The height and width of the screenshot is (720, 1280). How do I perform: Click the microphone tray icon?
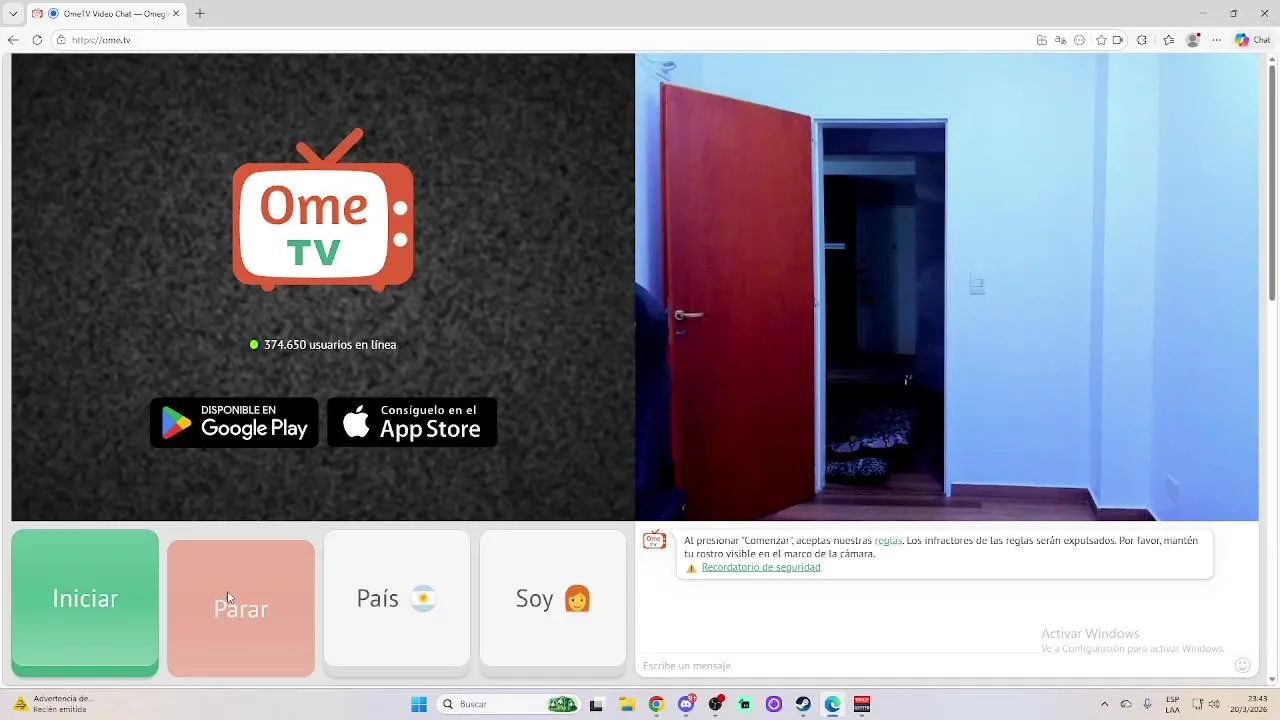click(x=1147, y=704)
